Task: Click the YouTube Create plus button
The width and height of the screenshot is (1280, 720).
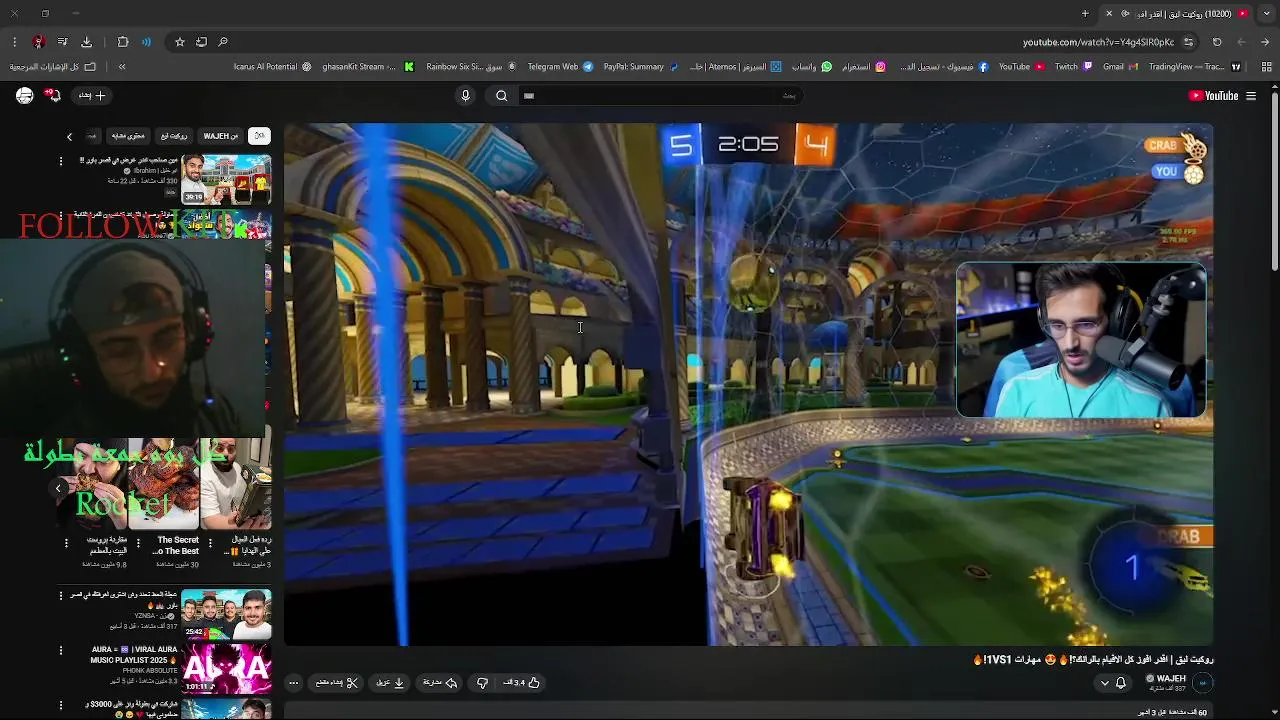Action: (92, 96)
